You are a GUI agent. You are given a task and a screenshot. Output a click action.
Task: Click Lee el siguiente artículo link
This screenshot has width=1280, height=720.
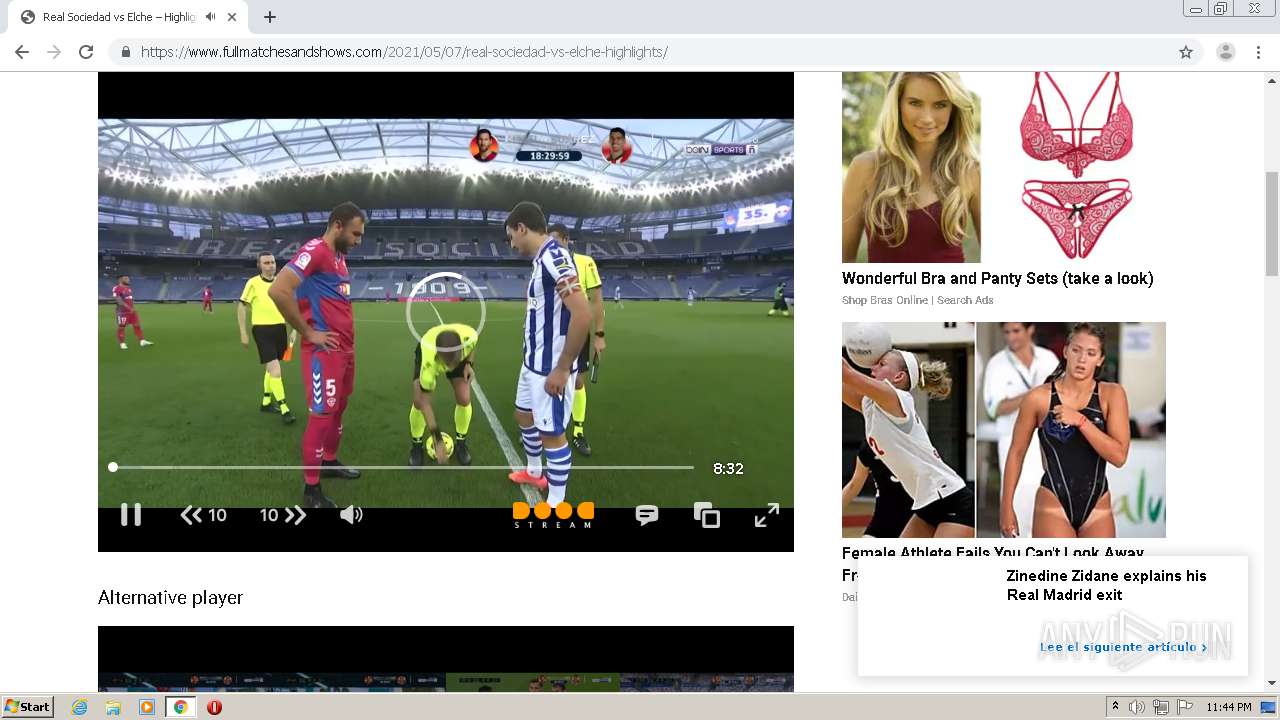click(x=1122, y=647)
